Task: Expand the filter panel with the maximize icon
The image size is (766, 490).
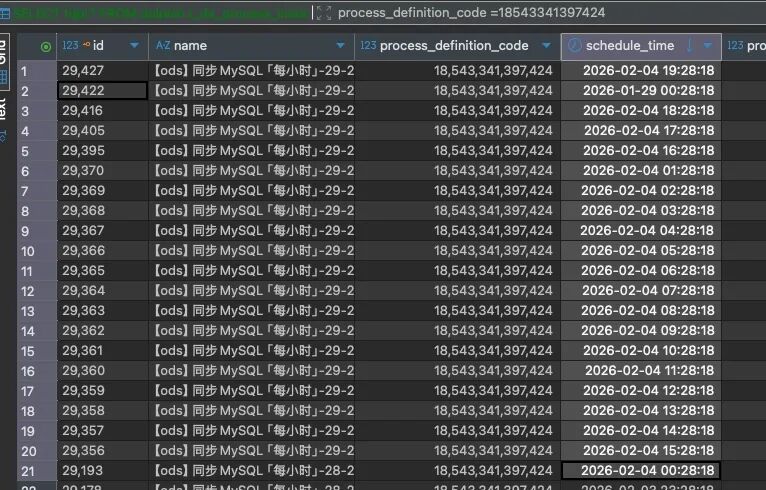Action: click(x=323, y=13)
